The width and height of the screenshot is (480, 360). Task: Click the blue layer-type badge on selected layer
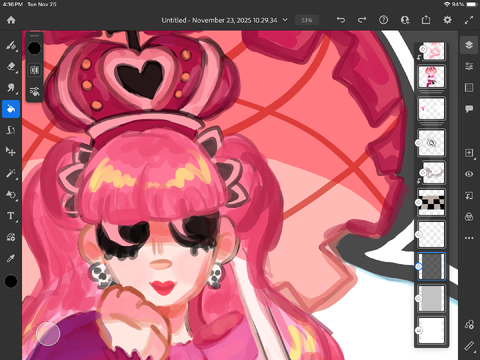click(x=419, y=266)
